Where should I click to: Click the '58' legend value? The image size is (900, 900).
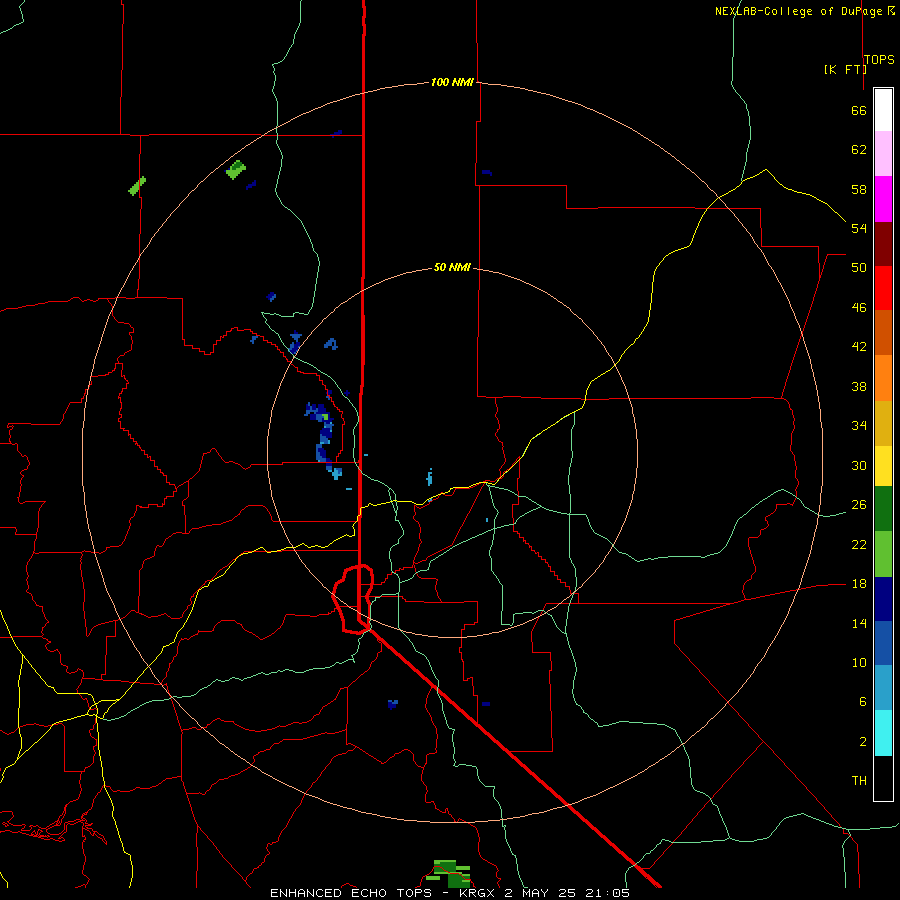pos(859,189)
